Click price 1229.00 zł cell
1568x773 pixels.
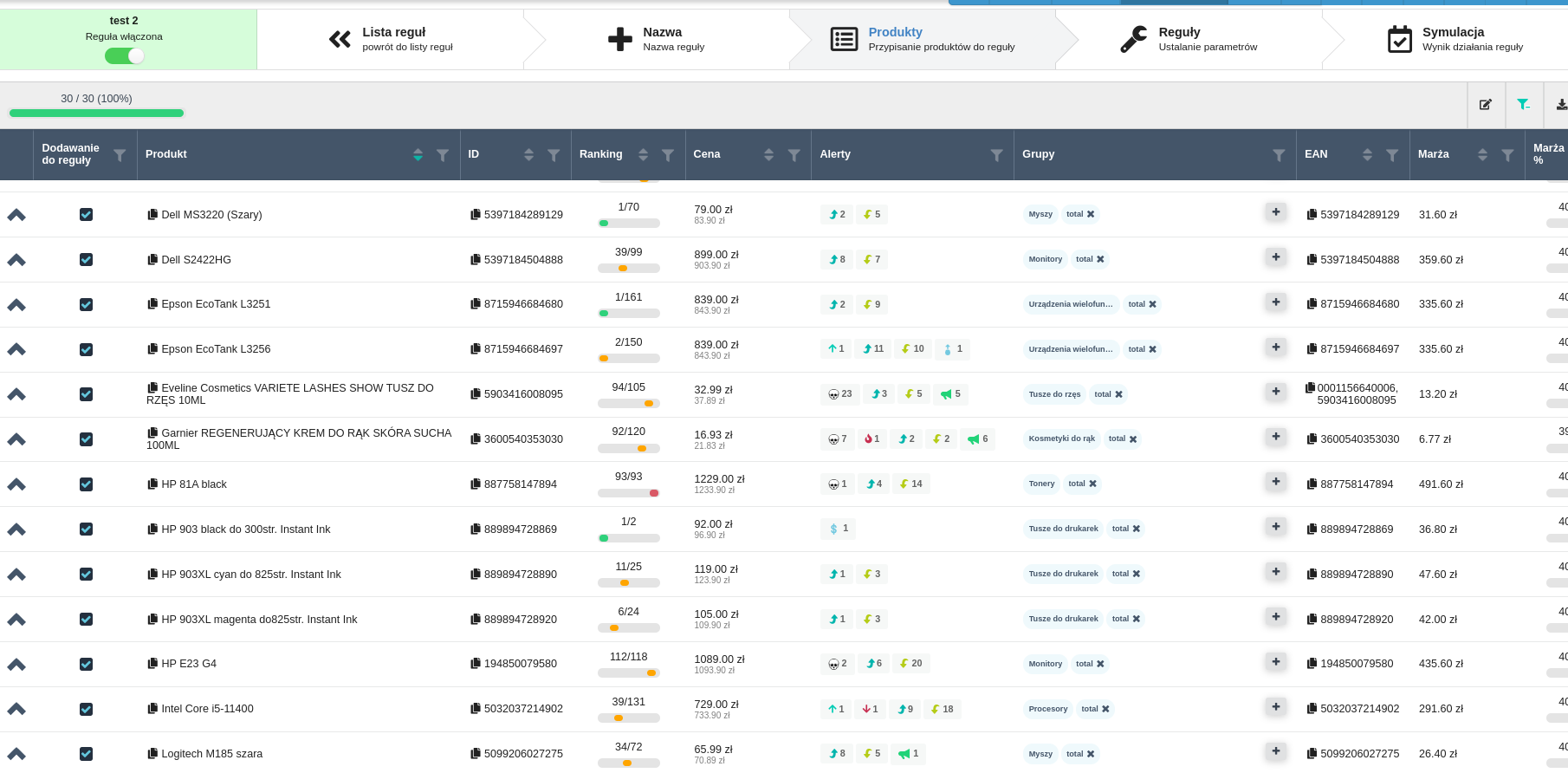[x=719, y=479]
